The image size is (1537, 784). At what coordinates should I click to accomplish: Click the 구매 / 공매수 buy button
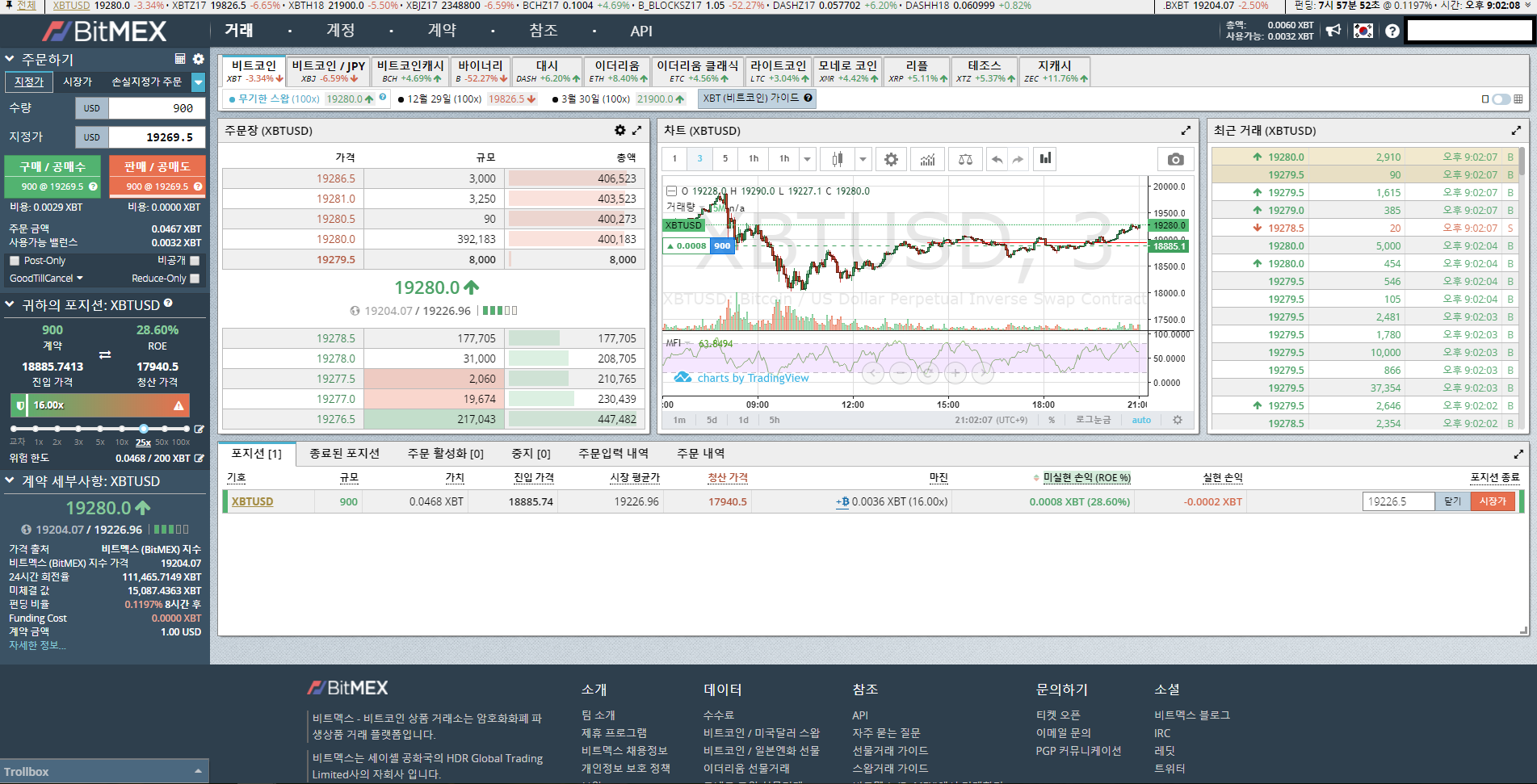pos(52,177)
